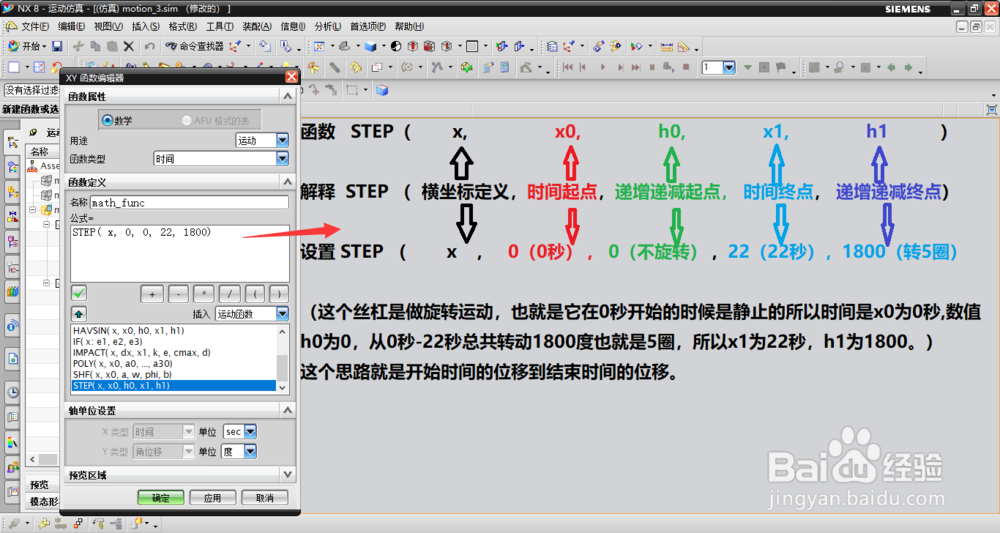Click the green back arrow icon
This screenshot has width=1000, height=533.
pyautogui.click(x=891, y=67)
